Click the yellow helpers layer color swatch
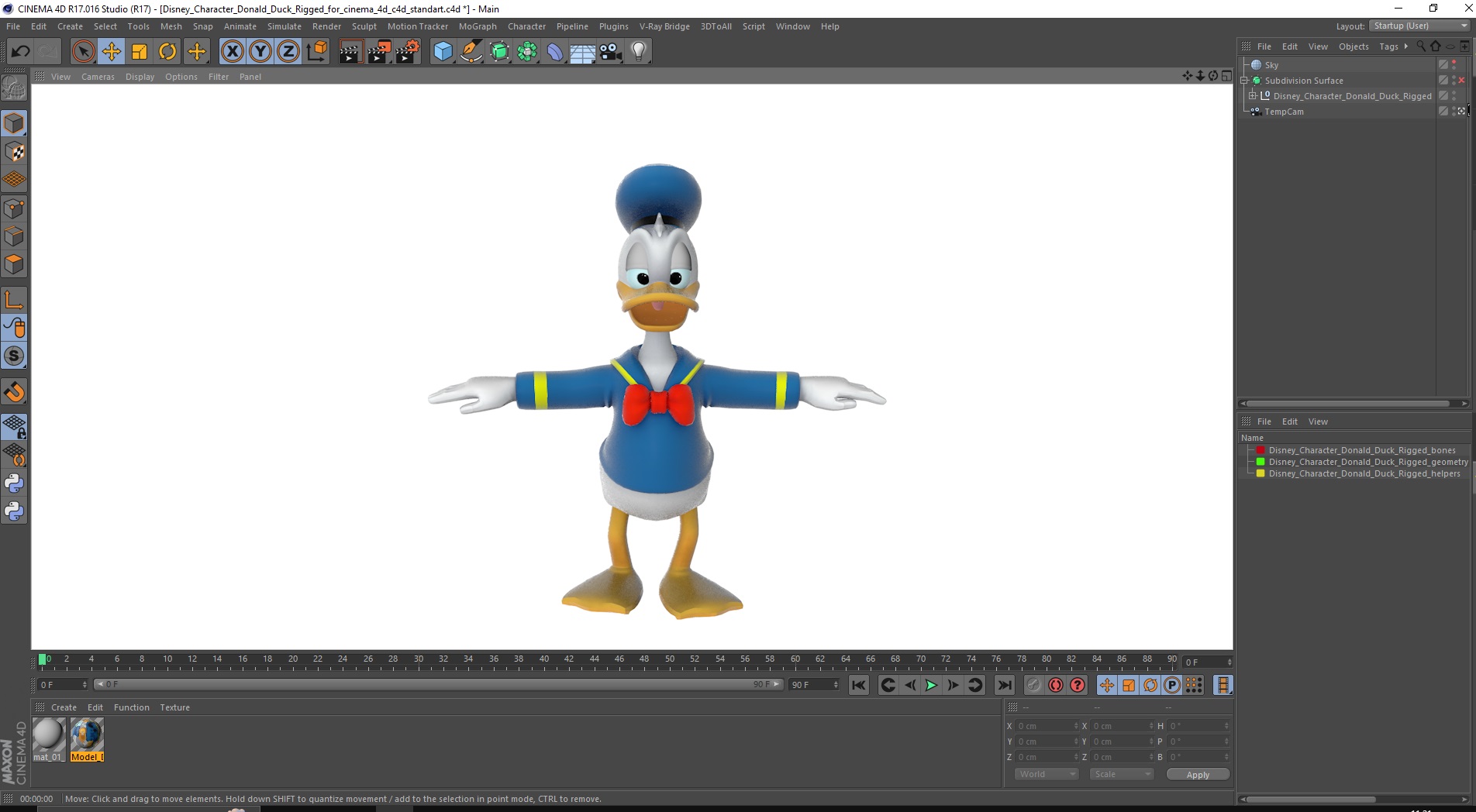Image resolution: width=1476 pixels, height=812 pixels. [1260, 473]
